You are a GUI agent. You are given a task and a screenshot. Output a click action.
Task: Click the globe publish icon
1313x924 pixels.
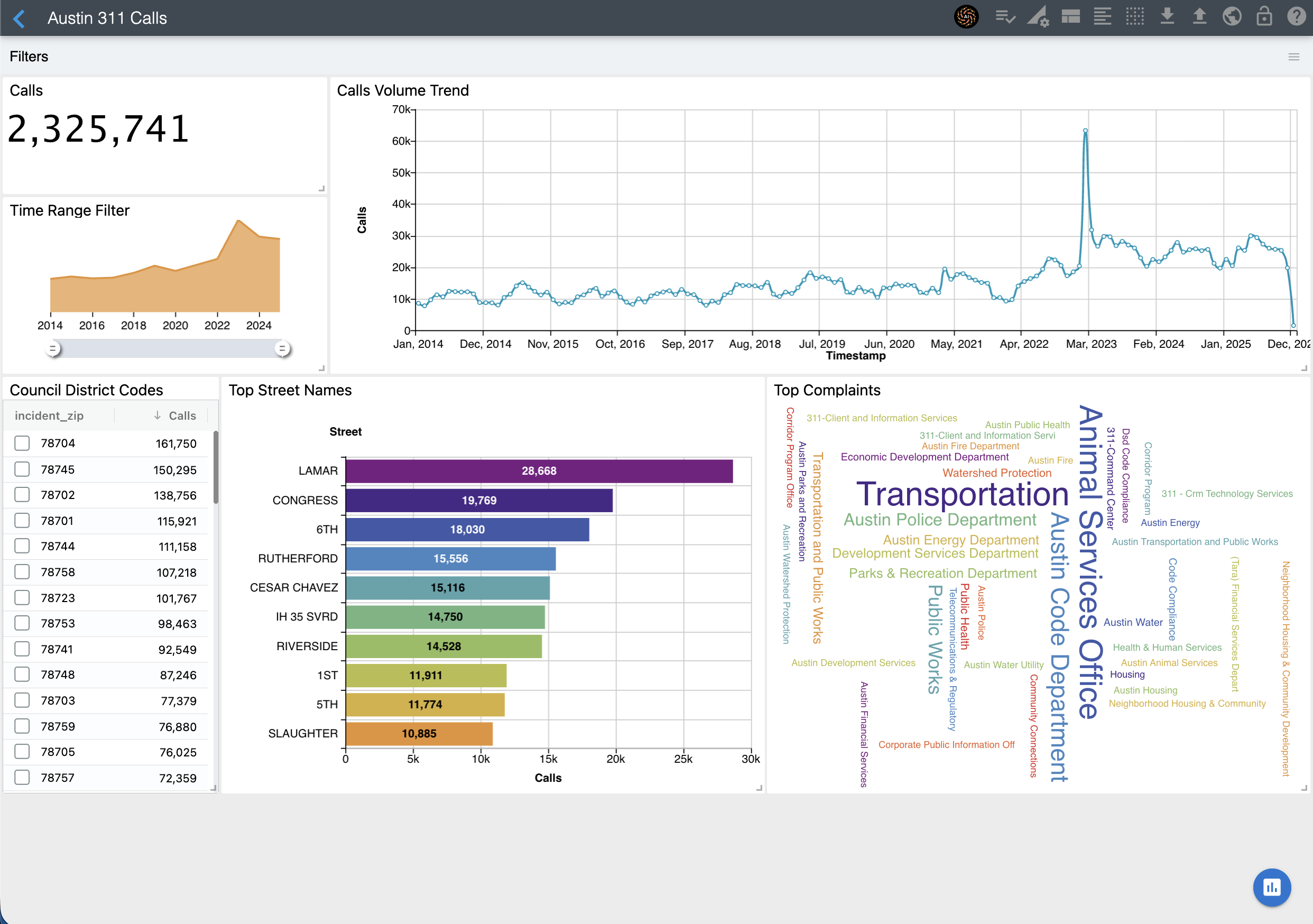tap(1231, 17)
